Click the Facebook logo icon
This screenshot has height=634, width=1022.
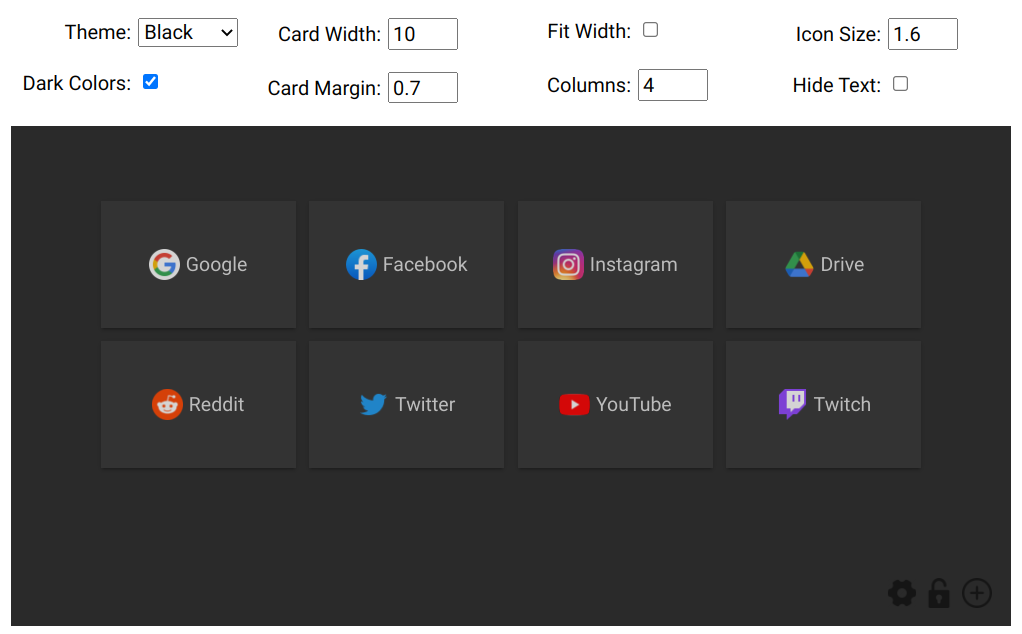click(x=361, y=265)
